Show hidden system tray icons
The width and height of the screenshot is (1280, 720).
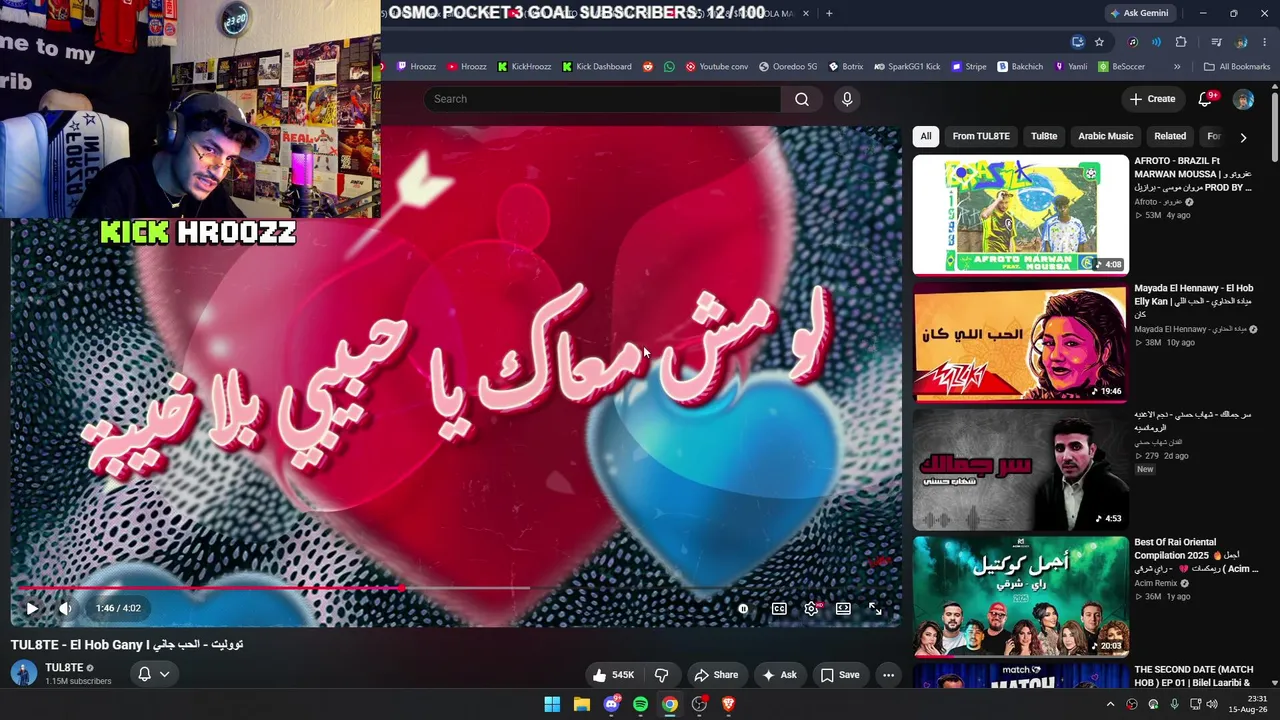pyautogui.click(x=1110, y=704)
